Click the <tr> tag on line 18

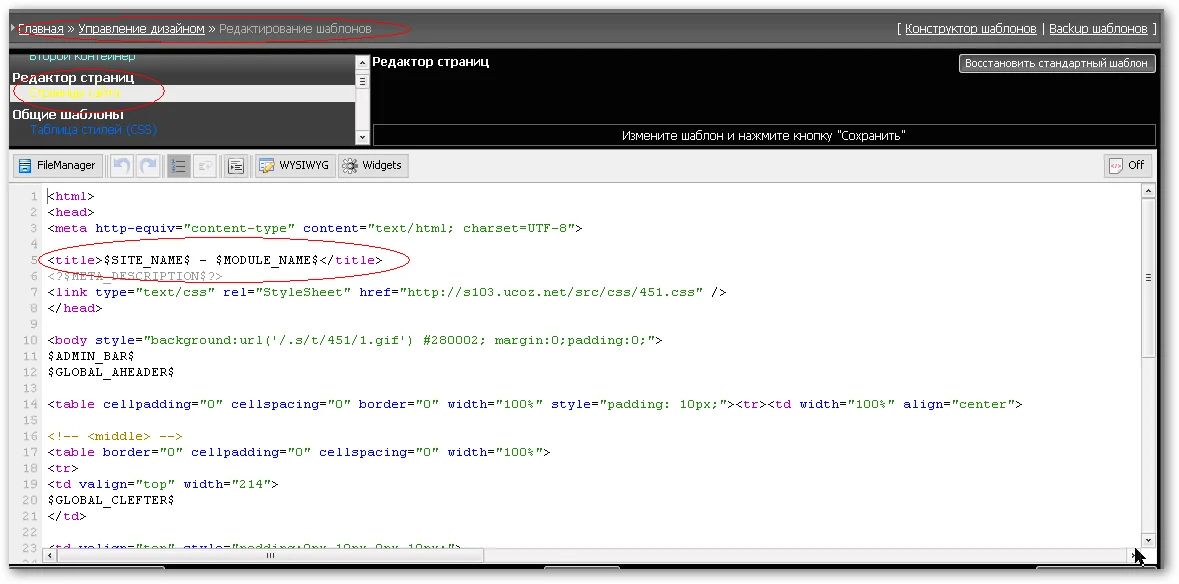[62, 468]
